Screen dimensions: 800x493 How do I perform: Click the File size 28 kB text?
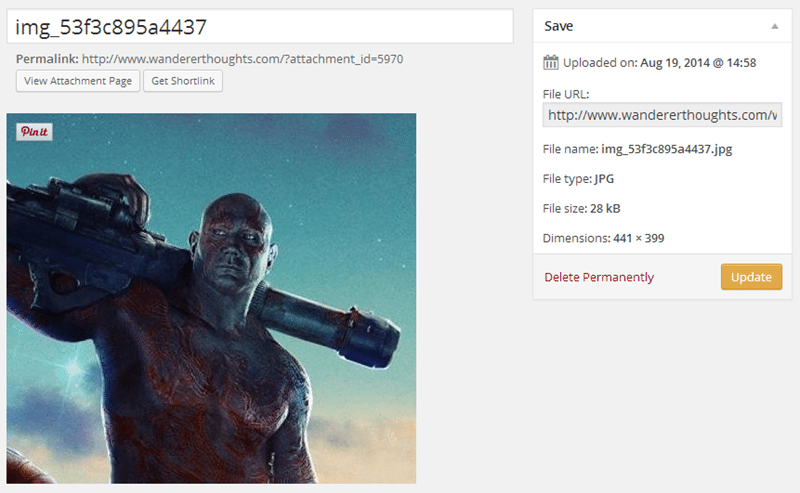[x=582, y=208]
